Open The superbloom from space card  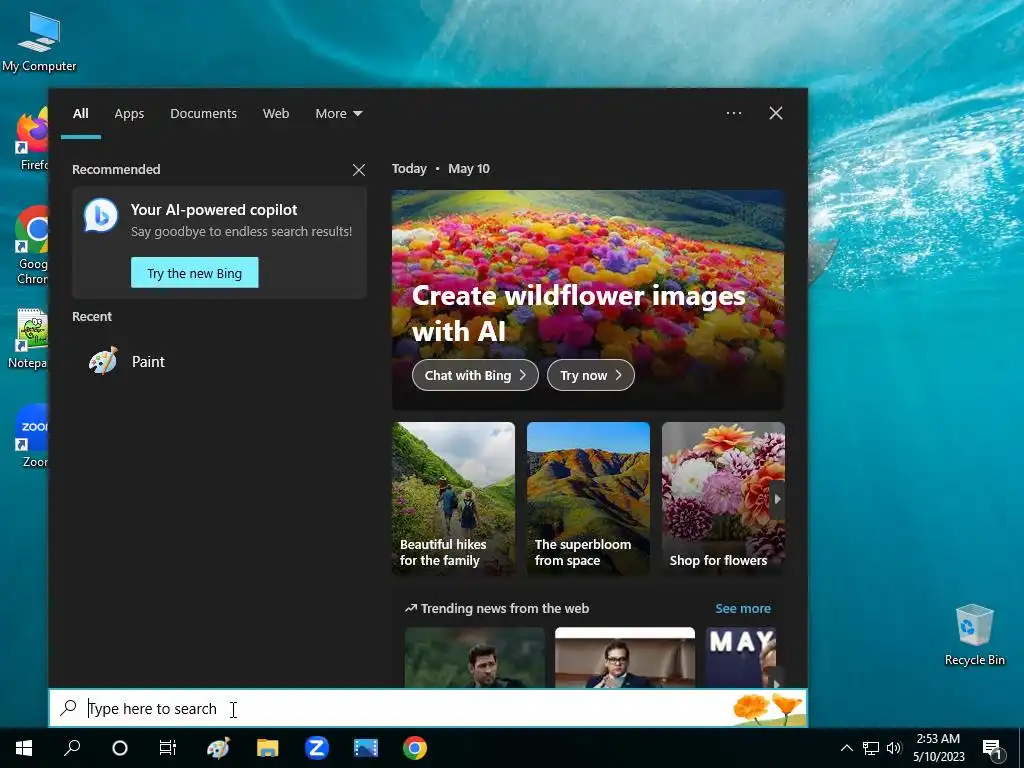click(588, 498)
